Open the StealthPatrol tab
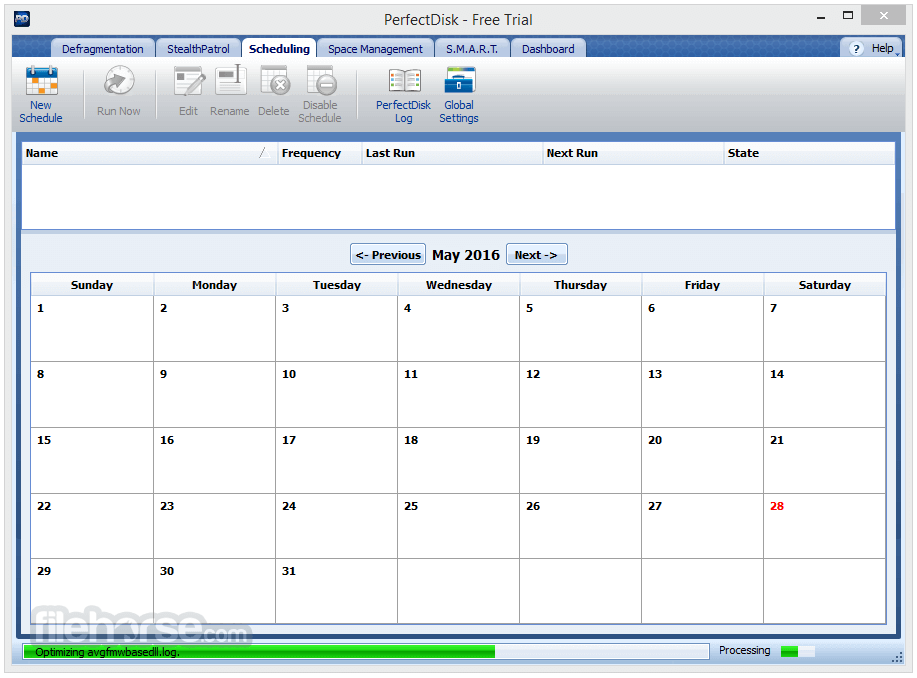Image resolution: width=917 pixels, height=678 pixels. [x=198, y=49]
